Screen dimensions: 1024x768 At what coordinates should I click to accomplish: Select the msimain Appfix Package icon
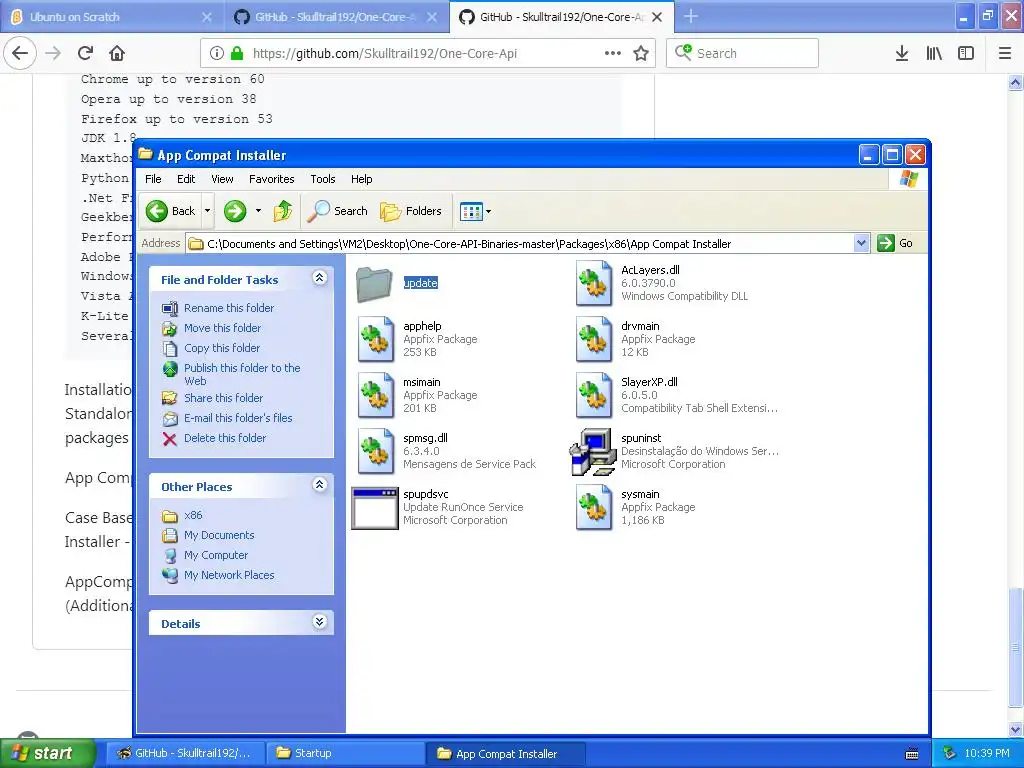(376, 395)
